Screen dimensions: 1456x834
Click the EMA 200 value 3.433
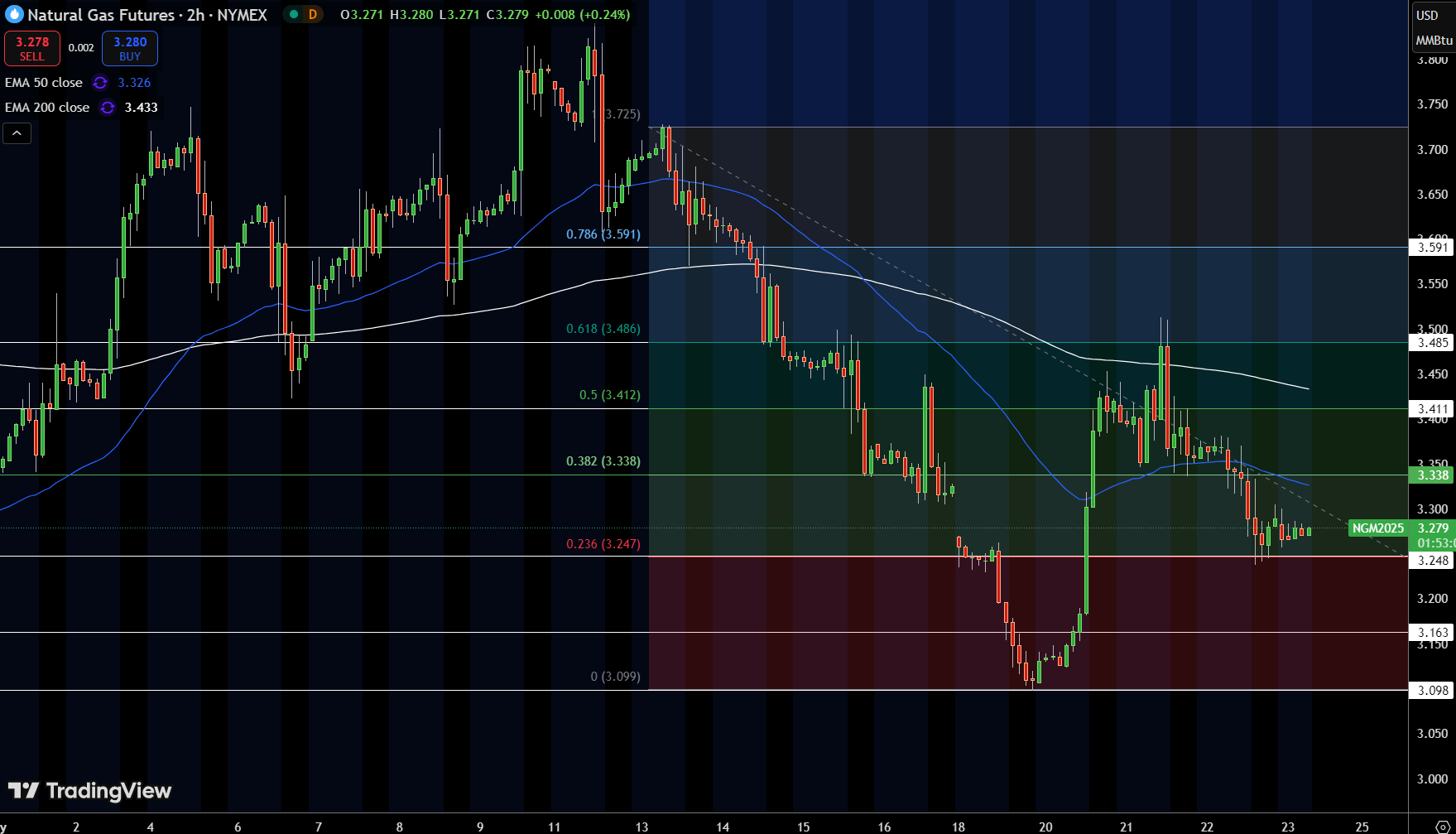142,108
